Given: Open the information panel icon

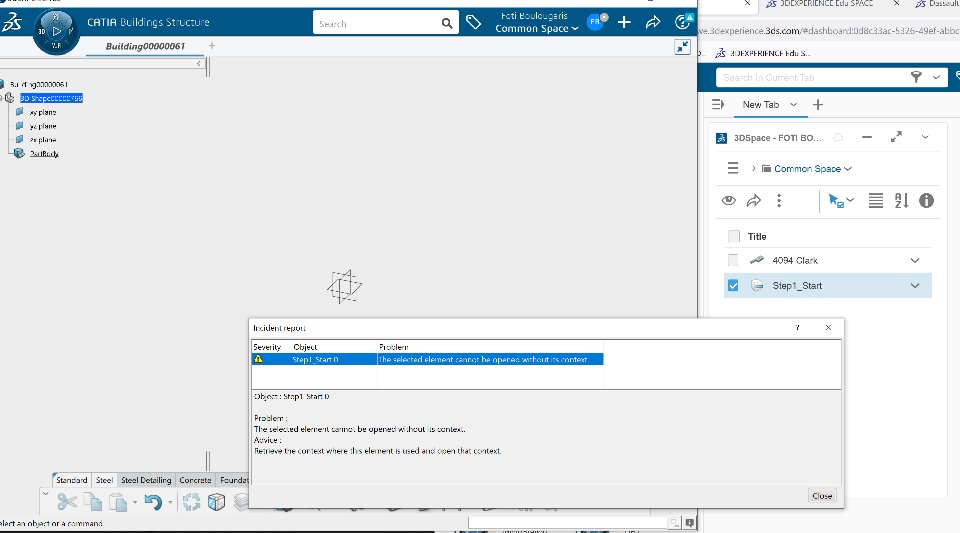Looking at the screenshot, I should [x=926, y=200].
